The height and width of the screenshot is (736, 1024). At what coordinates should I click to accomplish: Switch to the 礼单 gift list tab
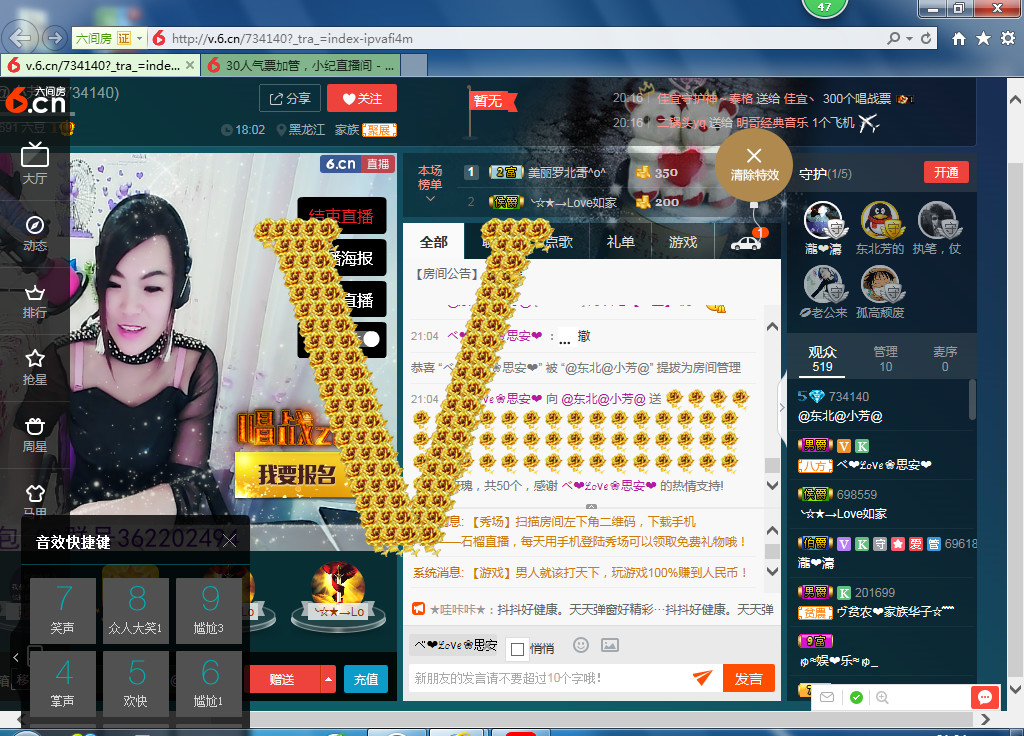coord(620,242)
